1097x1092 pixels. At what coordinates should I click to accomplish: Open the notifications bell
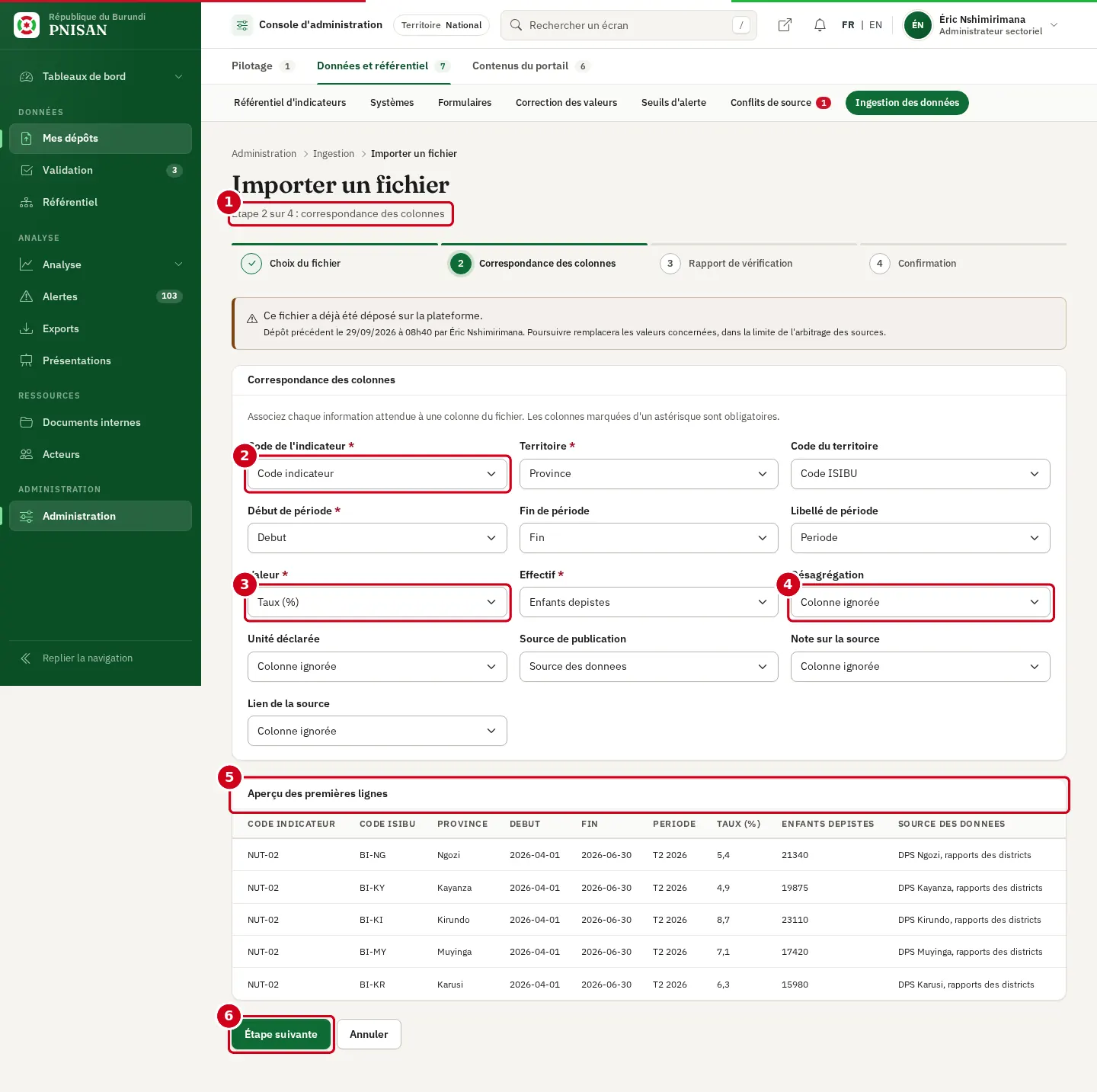820,25
